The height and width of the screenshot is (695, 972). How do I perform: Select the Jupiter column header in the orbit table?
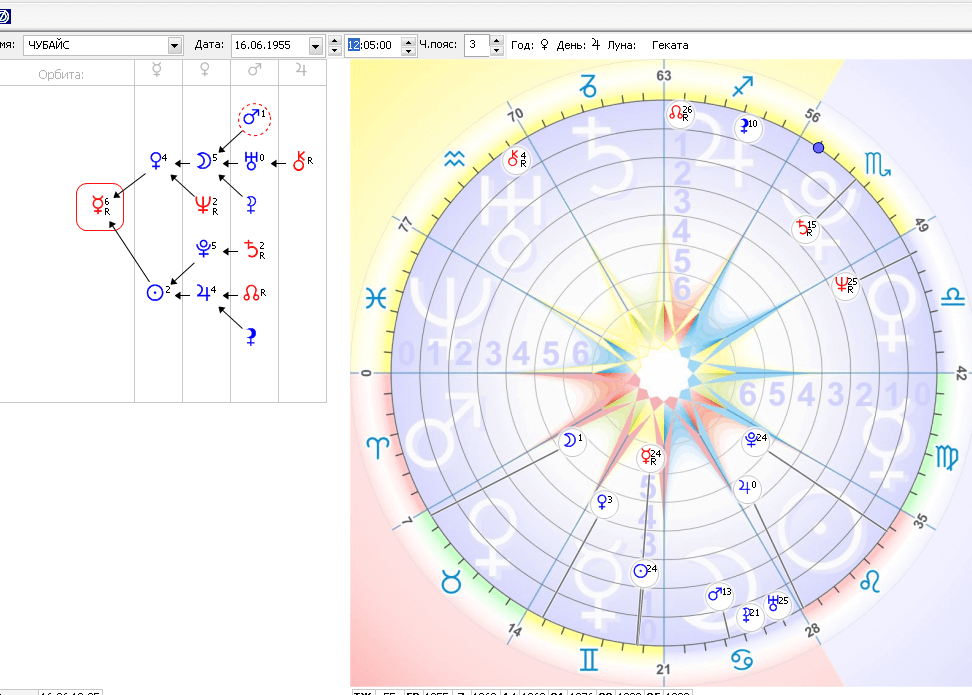[302, 71]
